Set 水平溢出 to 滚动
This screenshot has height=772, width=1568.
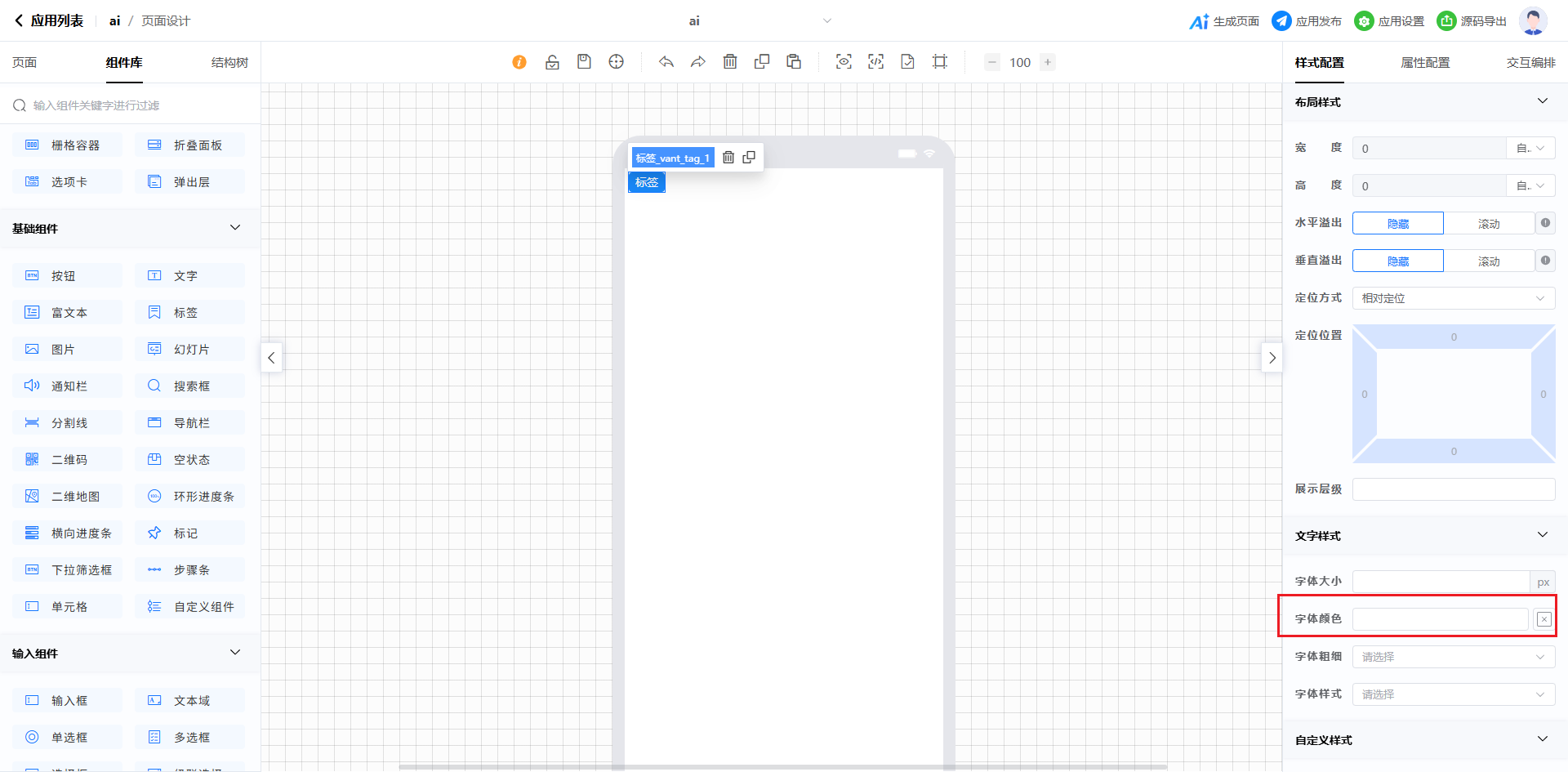1488,224
